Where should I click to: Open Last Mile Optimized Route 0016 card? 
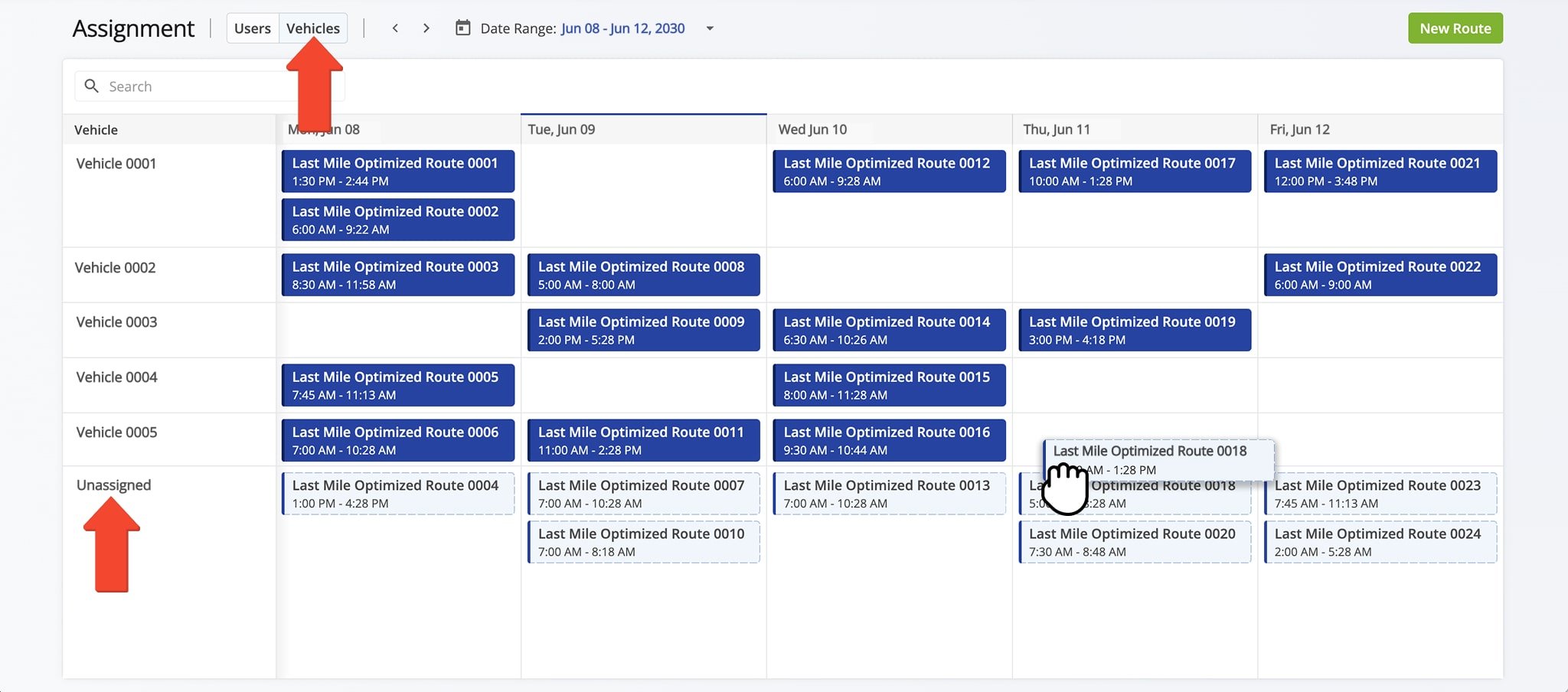pyautogui.click(x=890, y=440)
